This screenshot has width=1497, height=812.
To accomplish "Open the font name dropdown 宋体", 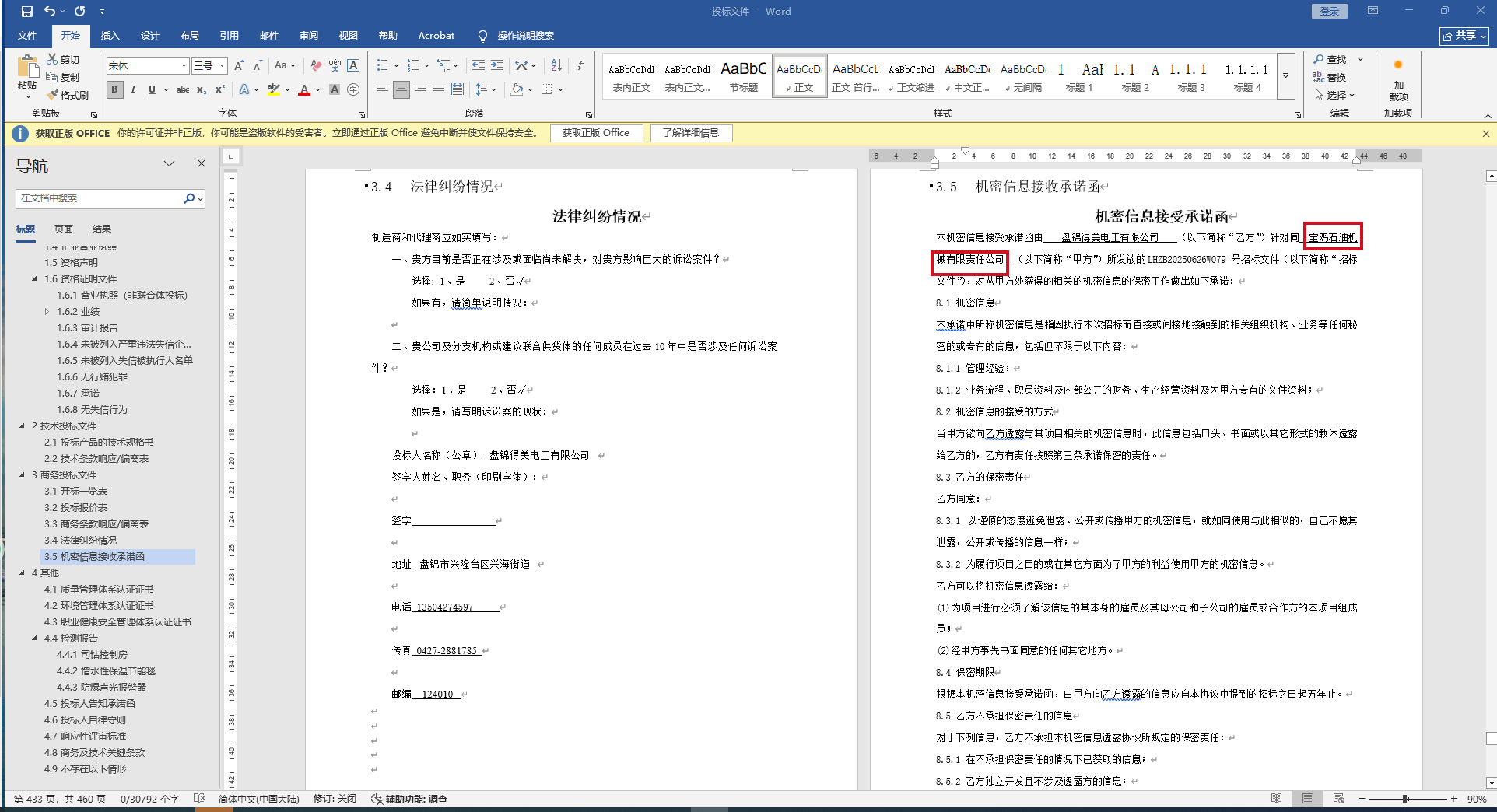I will coord(184,66).
